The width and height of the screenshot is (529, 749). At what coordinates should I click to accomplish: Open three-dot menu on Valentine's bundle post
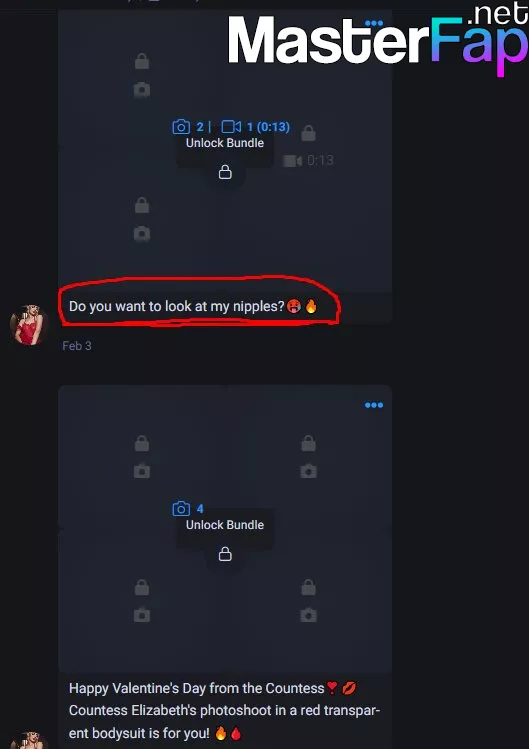374,405
